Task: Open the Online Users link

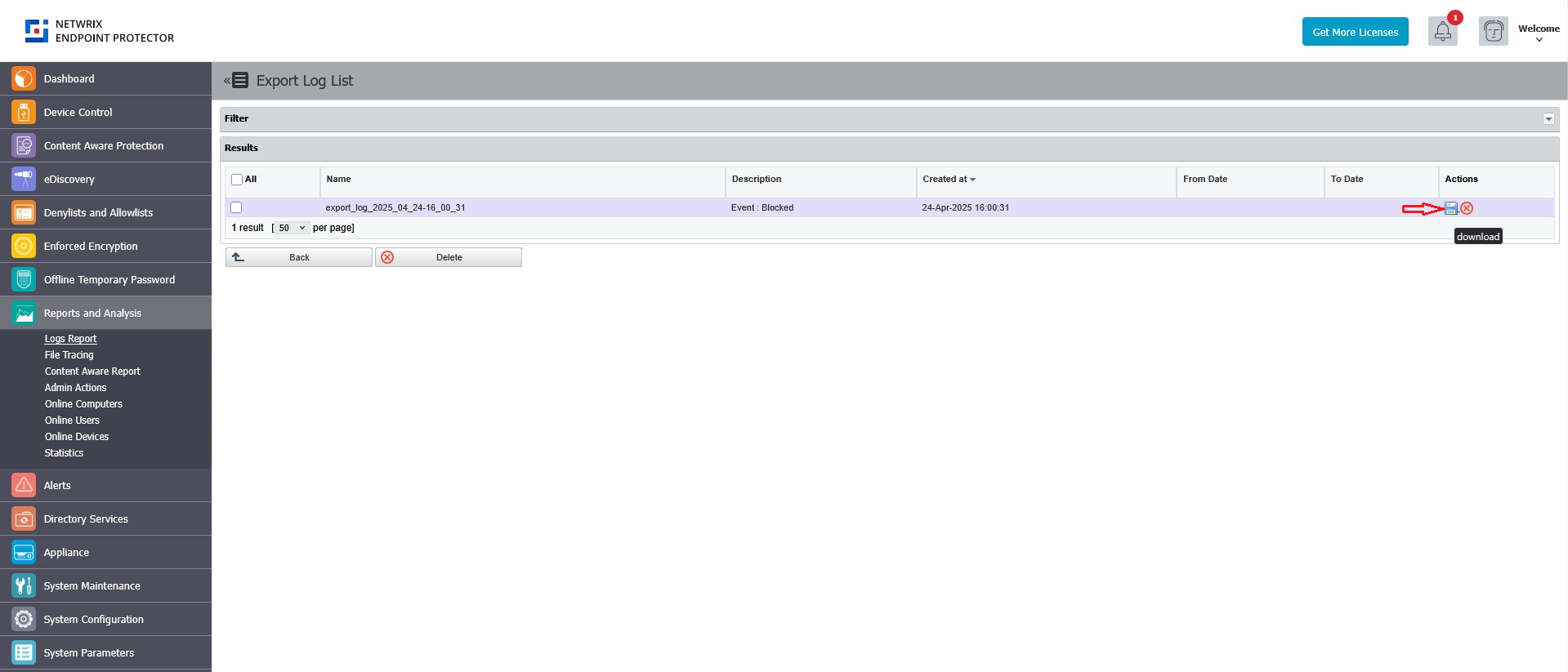Action: 72,421
